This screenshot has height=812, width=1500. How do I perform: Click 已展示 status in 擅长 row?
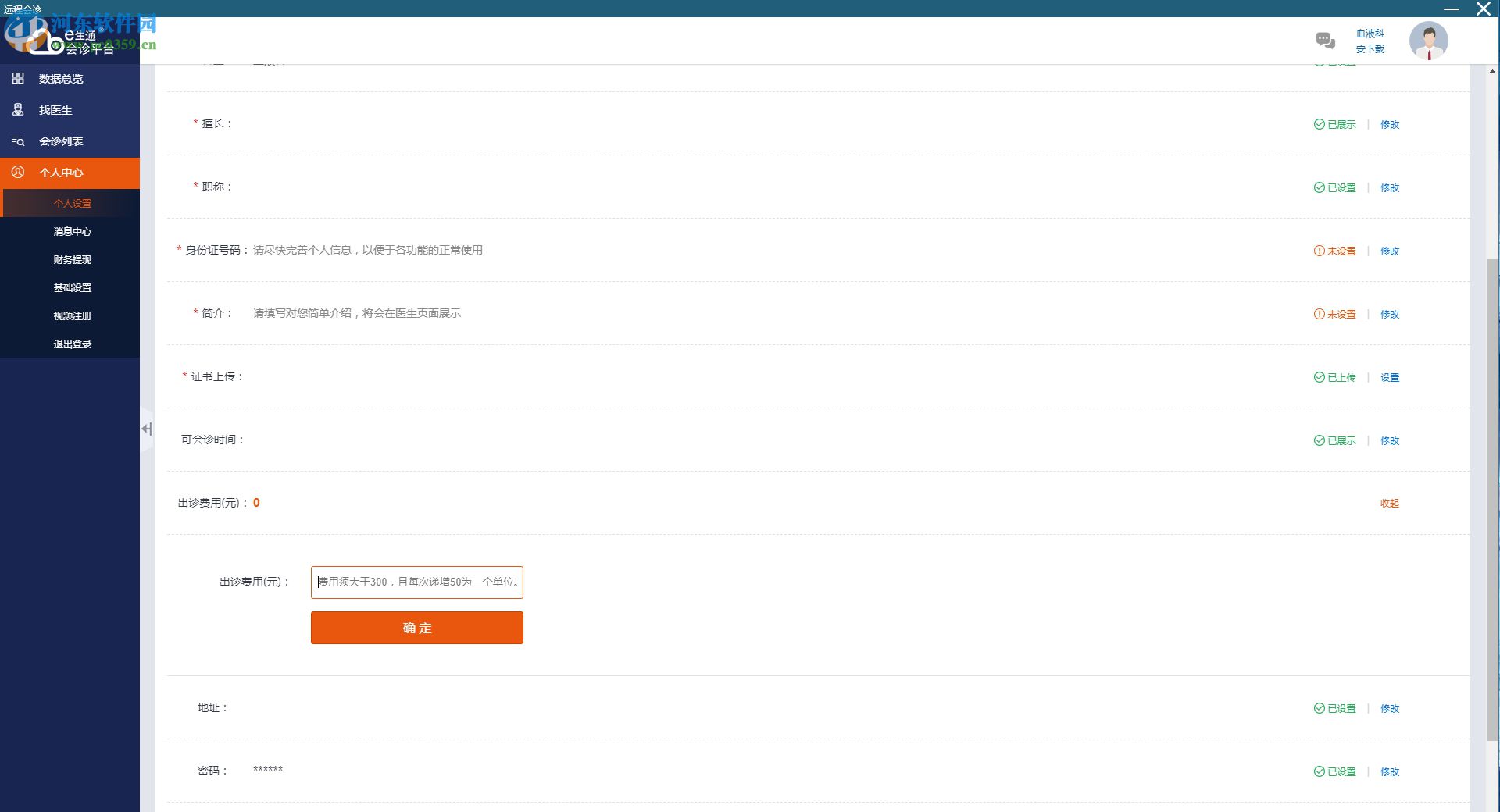point(1334,124)
